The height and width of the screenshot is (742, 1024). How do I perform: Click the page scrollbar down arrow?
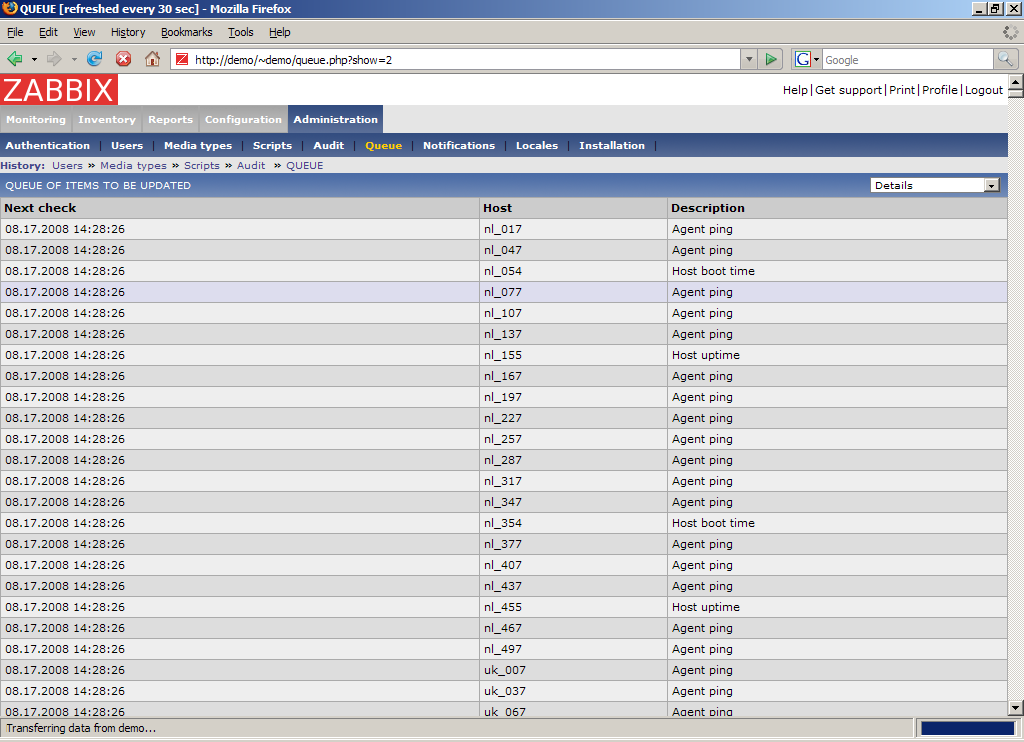pos(1015,708)
